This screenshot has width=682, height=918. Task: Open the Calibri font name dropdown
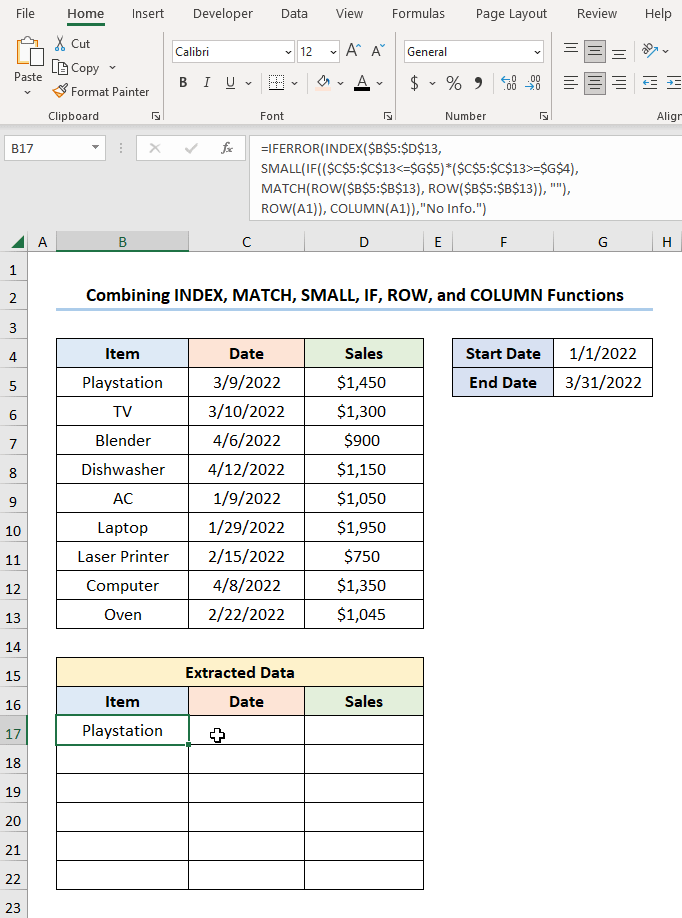(289, 52)
